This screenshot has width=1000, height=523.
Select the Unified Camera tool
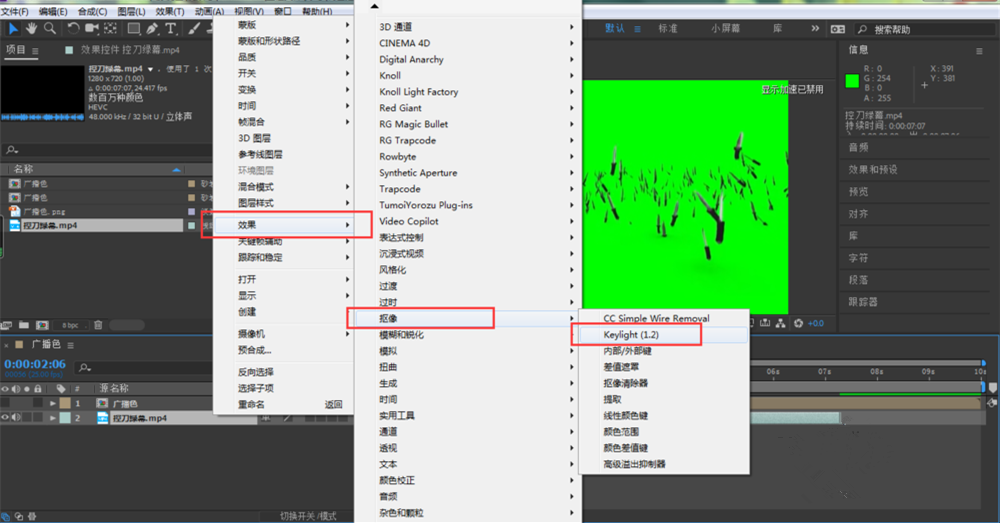92,28
